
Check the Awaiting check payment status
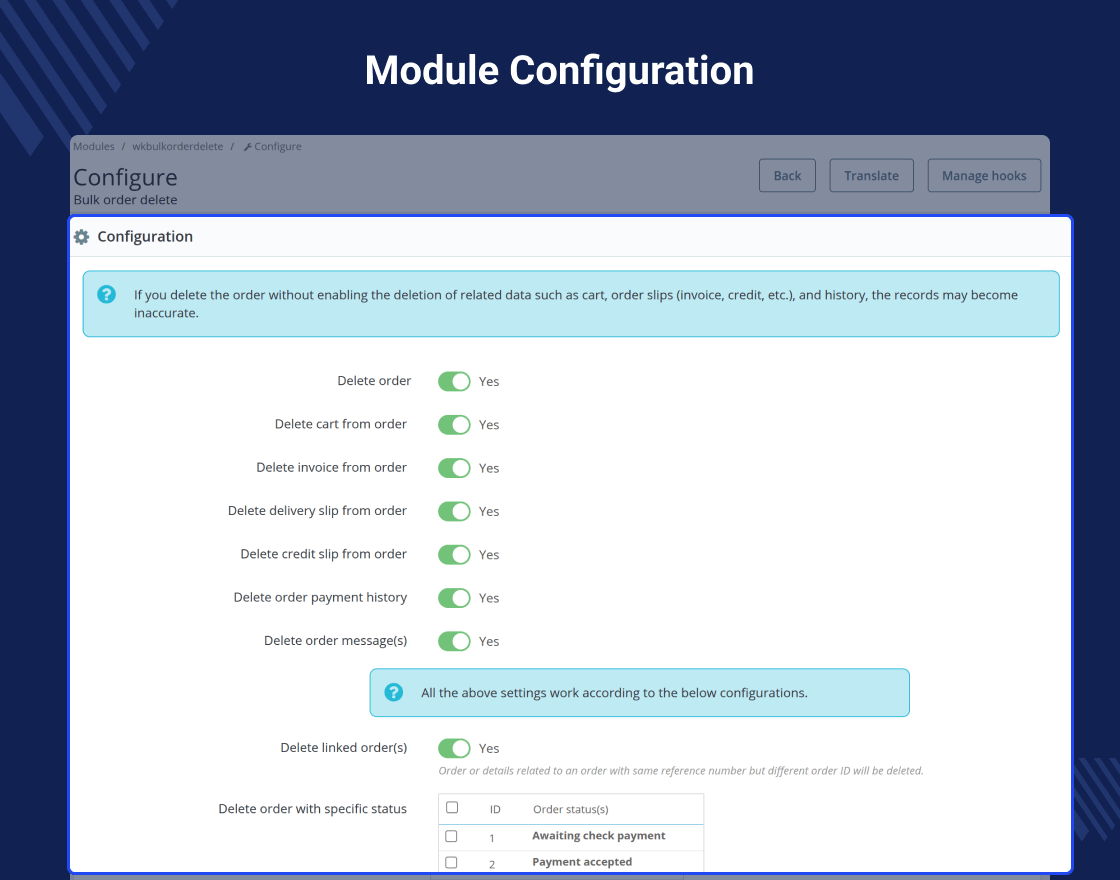[451, 836]
